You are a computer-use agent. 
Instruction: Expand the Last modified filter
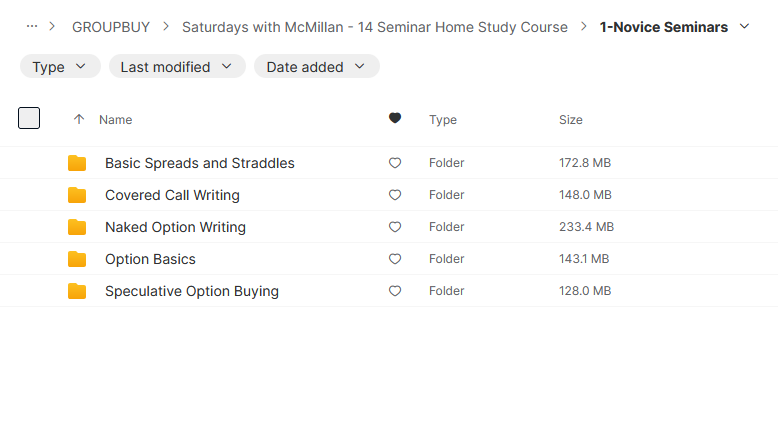[x=177, y=66]
